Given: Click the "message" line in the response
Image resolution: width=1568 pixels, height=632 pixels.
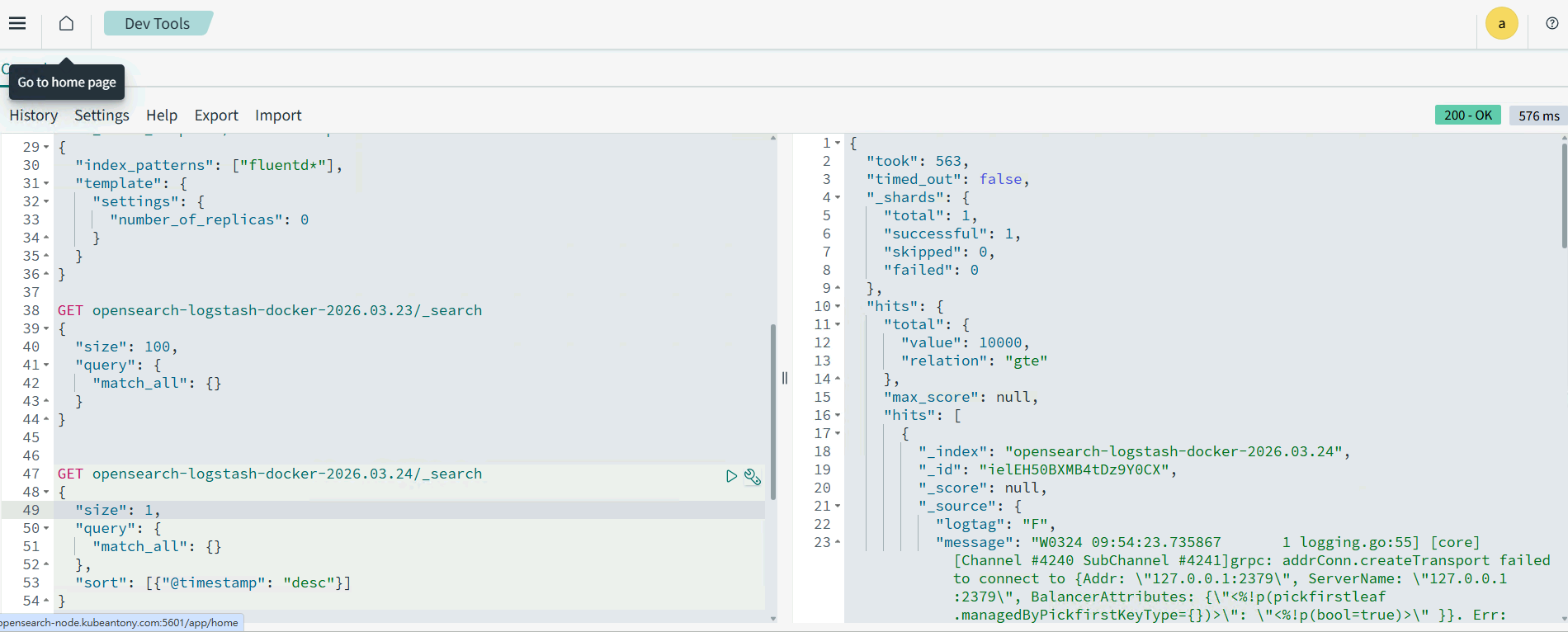Looking at the screenshot, I should (1208, 542).
